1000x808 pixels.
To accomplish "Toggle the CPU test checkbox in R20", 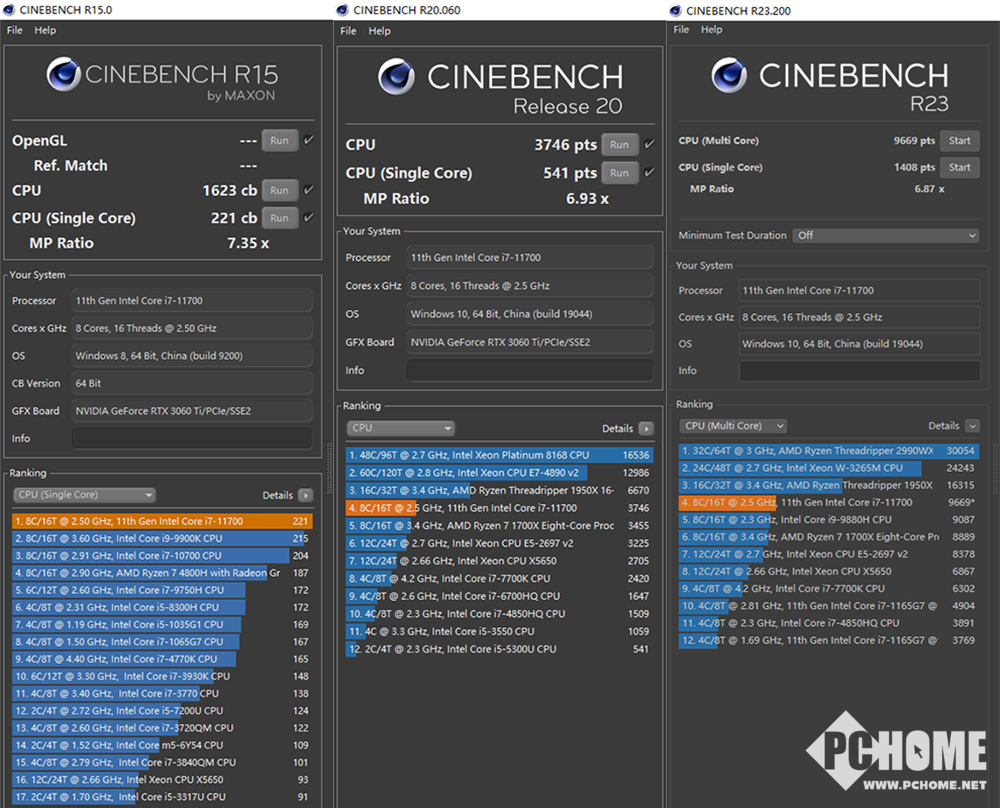I will [x=649, y=144].
